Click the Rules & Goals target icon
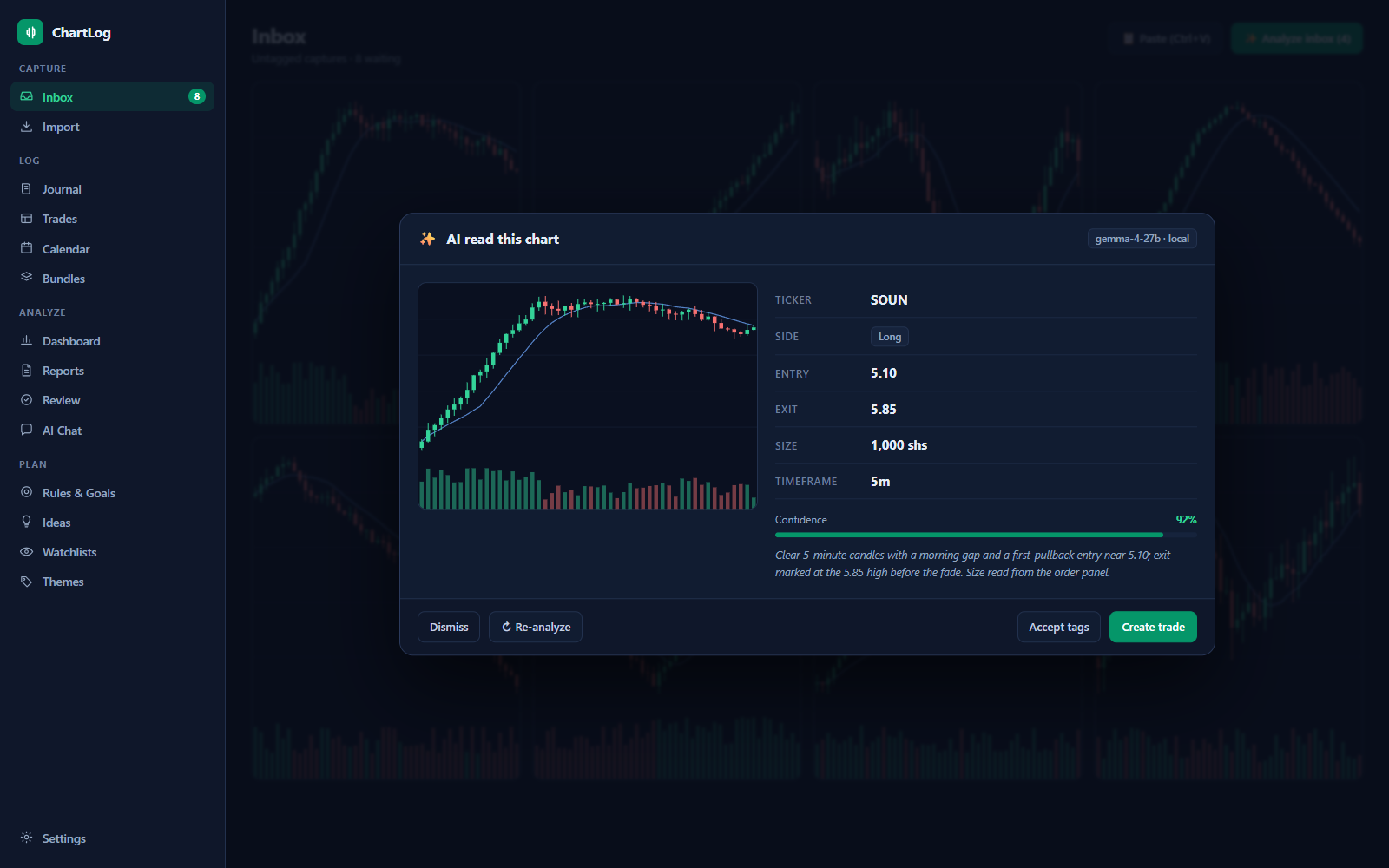Viewport: 1389px width, 868px height. coord(27,492)
